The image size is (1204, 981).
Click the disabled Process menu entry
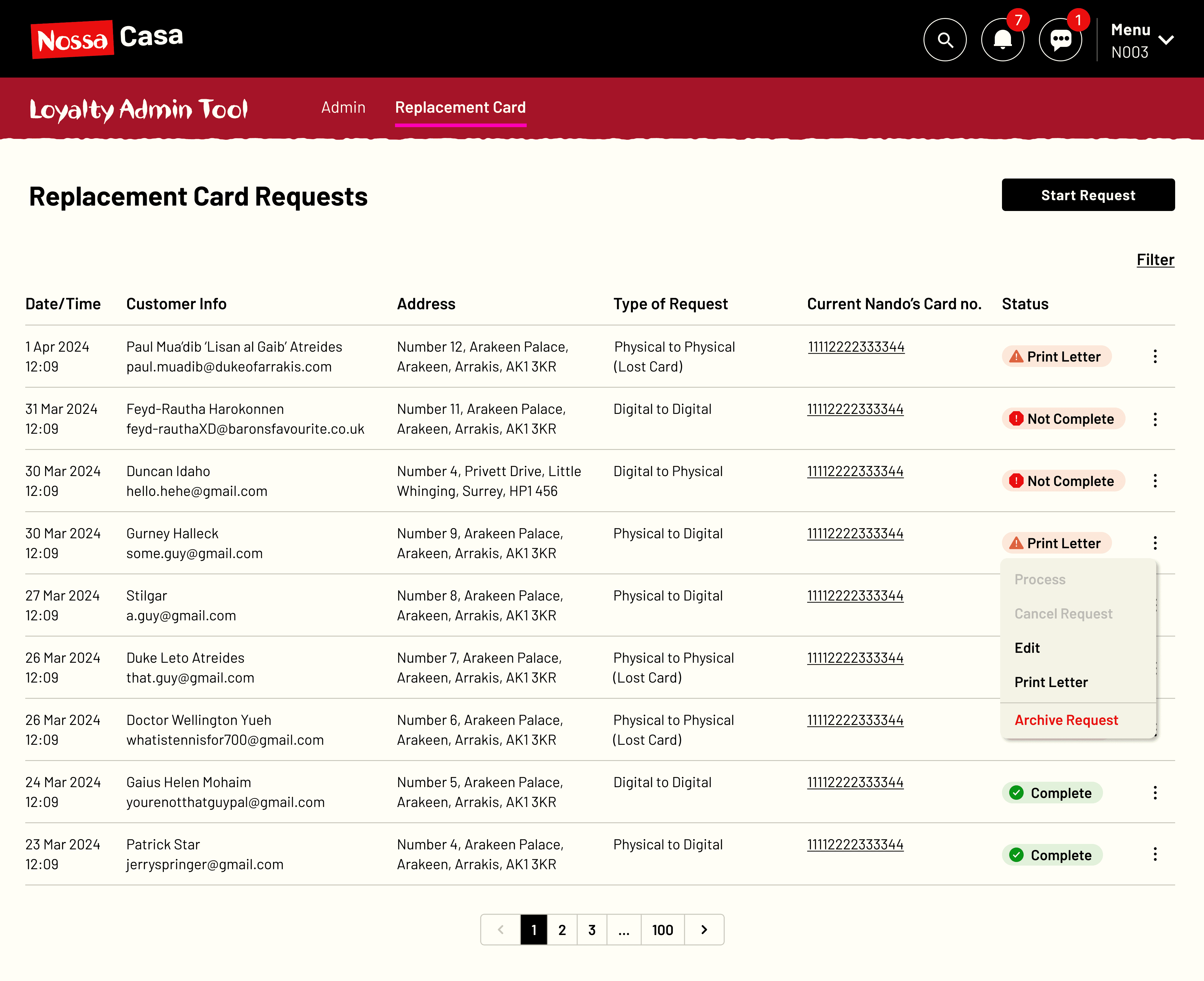coord(1040,580)
